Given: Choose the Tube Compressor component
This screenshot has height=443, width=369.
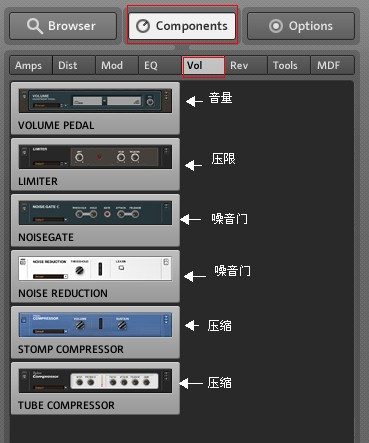Looking at the screenshot, I should [x=95, y=388].
